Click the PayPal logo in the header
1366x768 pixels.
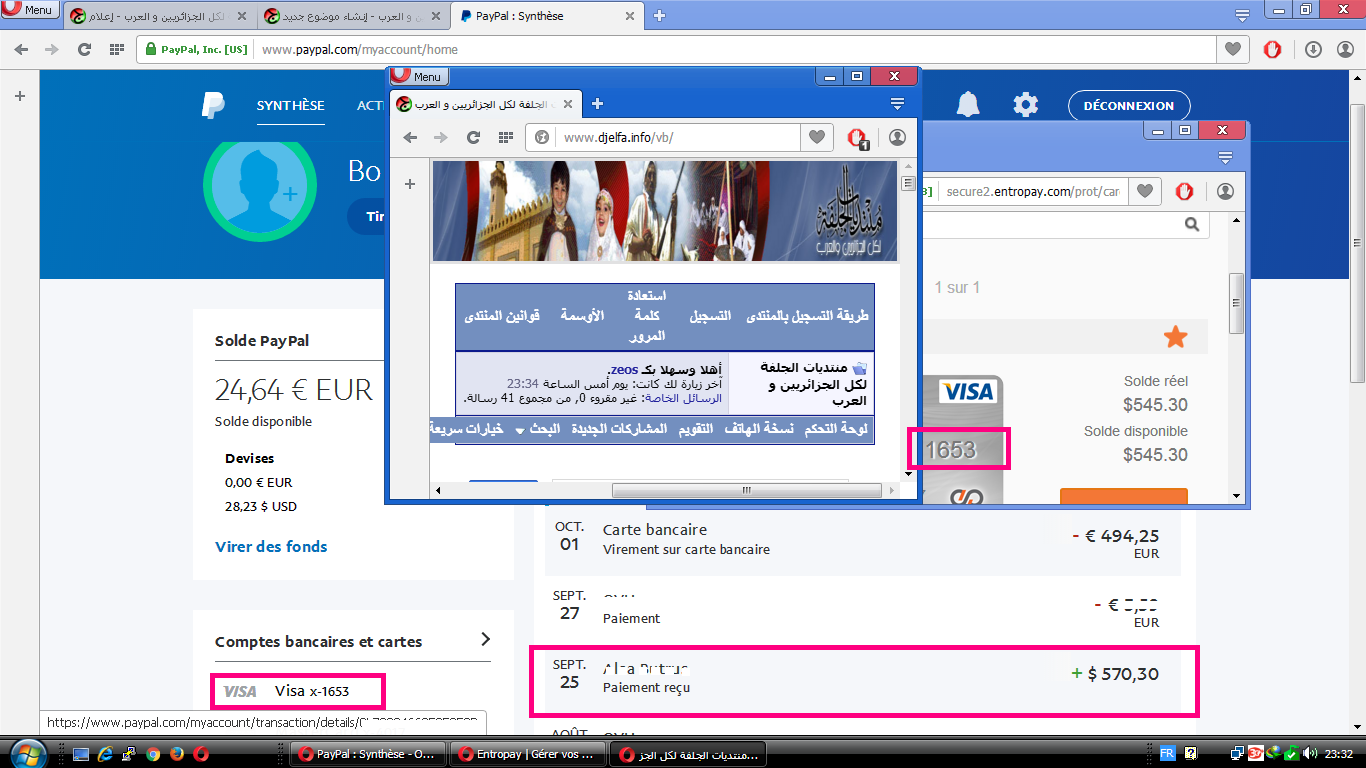[x=212, y=105]
